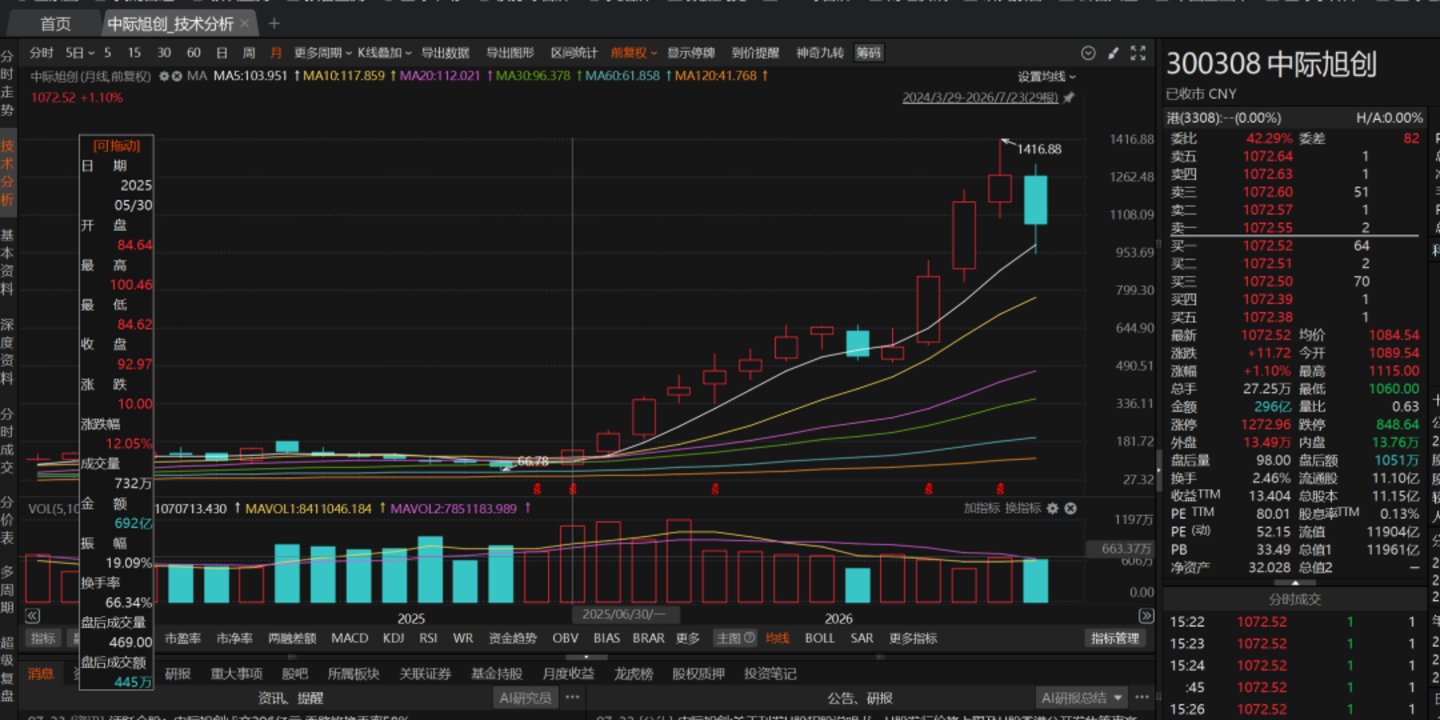Click AI研究员 button
Viewport: 1440px width, 720px height.
tap(525, 697)
